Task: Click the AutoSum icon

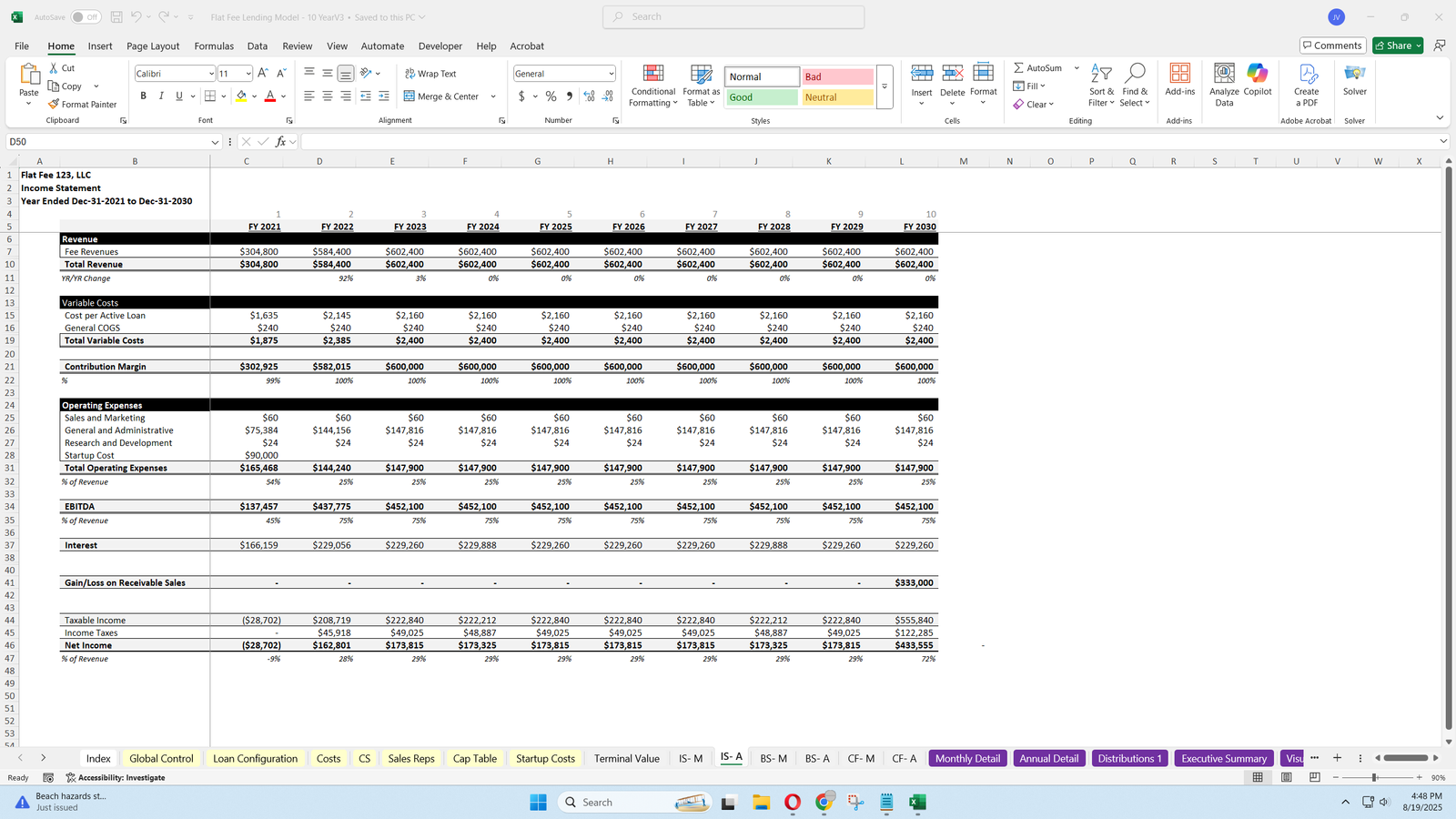Action: click(1019, 68)
